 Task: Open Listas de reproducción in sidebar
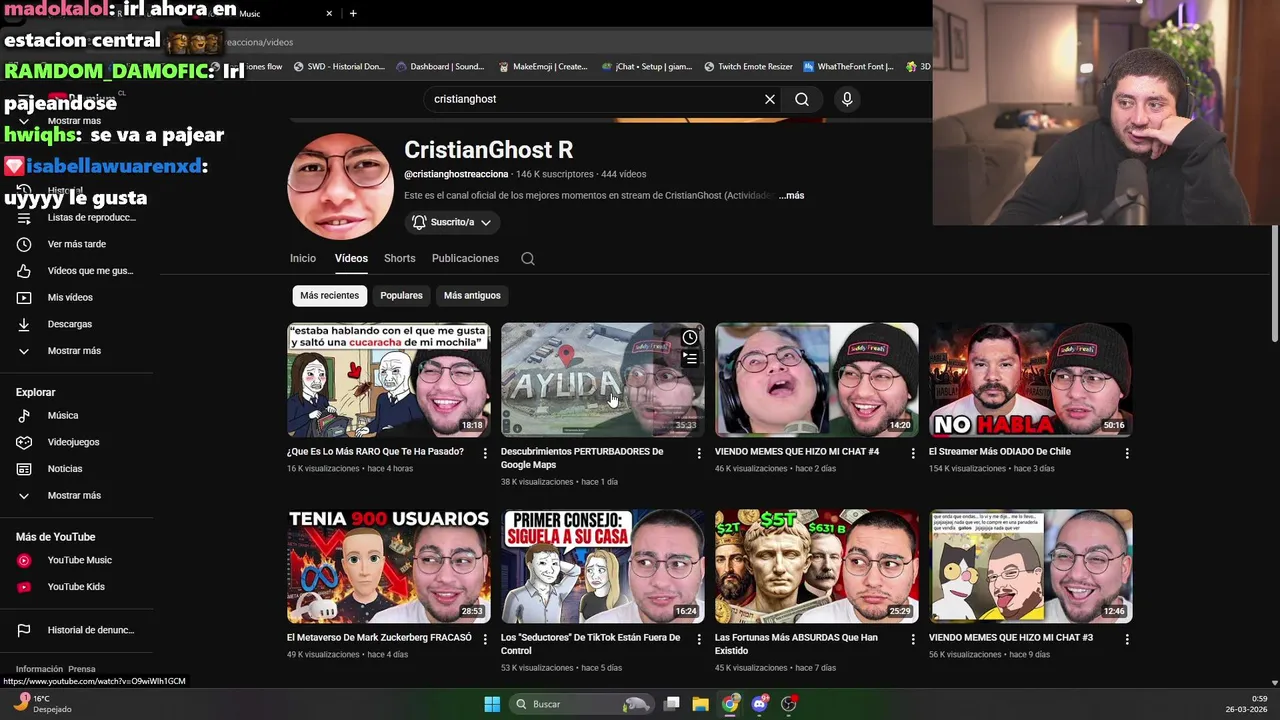tap(77, 217)
